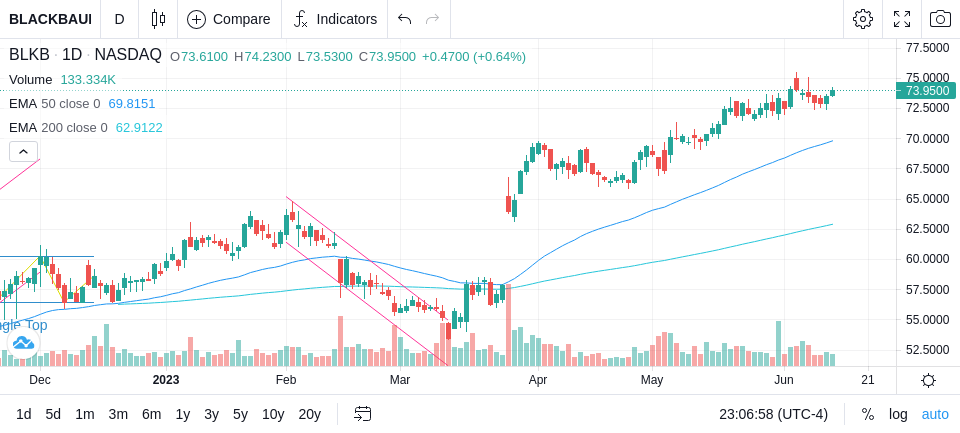
Task: Redo the chart action
Action: (432, 19)
